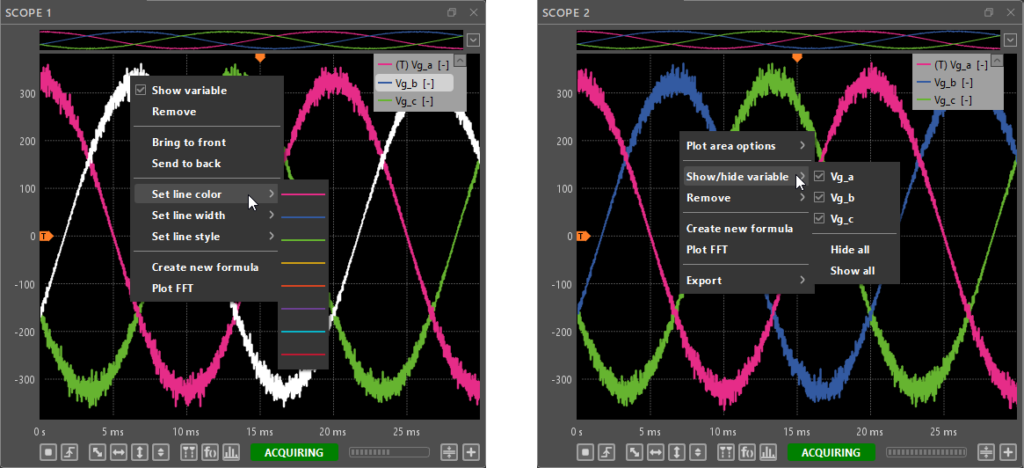Expand the Set line width submenu
The height and width of the screenshot is (468, 1024).
(205, 215)
